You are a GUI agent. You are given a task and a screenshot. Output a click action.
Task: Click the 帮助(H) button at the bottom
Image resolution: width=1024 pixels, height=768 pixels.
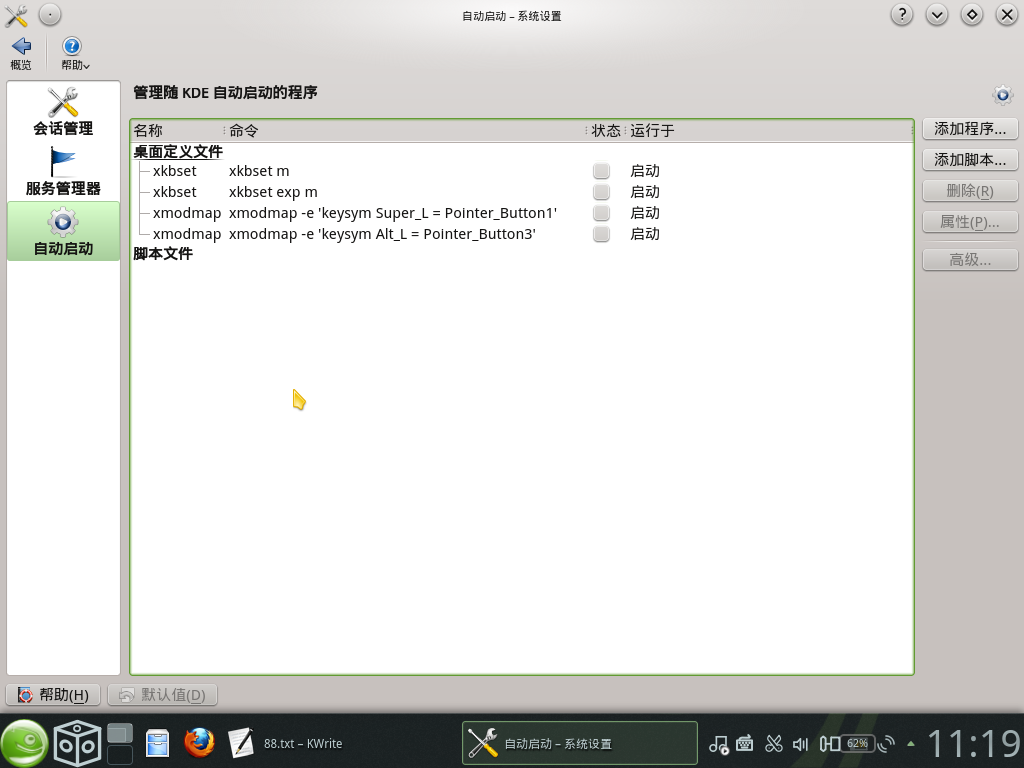[53, 695]
